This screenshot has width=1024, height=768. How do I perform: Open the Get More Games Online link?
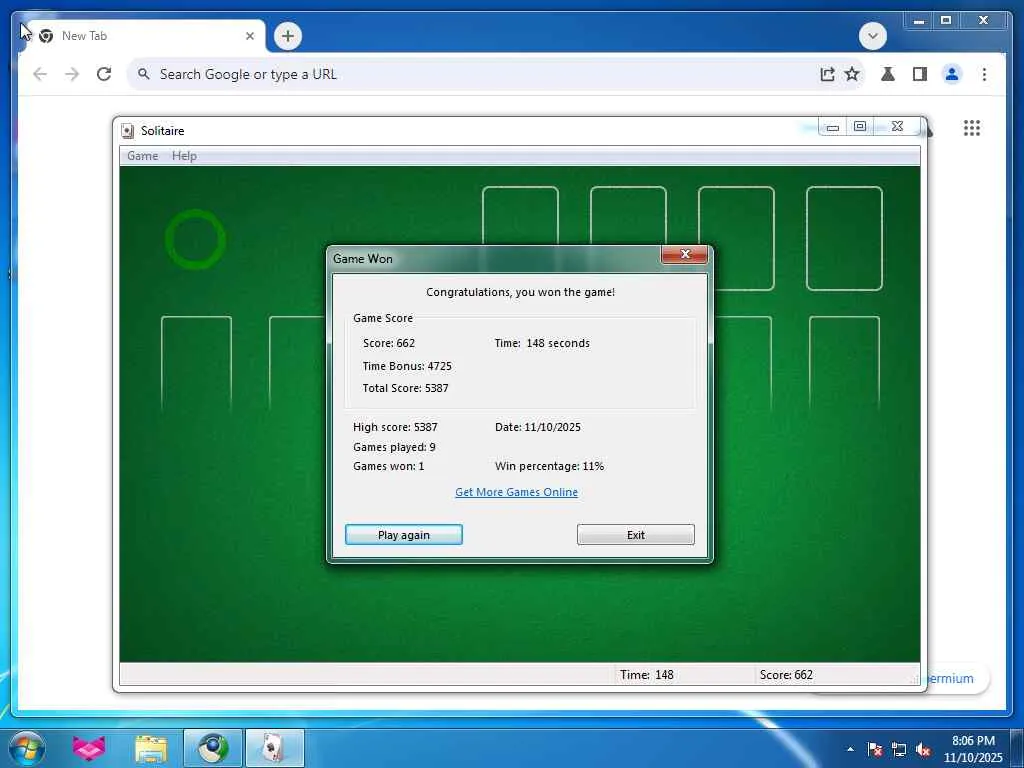click(x=517, y=492)
